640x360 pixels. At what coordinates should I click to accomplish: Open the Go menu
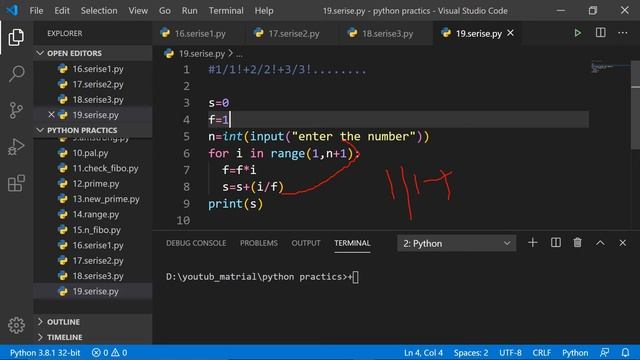click(164, 11)
